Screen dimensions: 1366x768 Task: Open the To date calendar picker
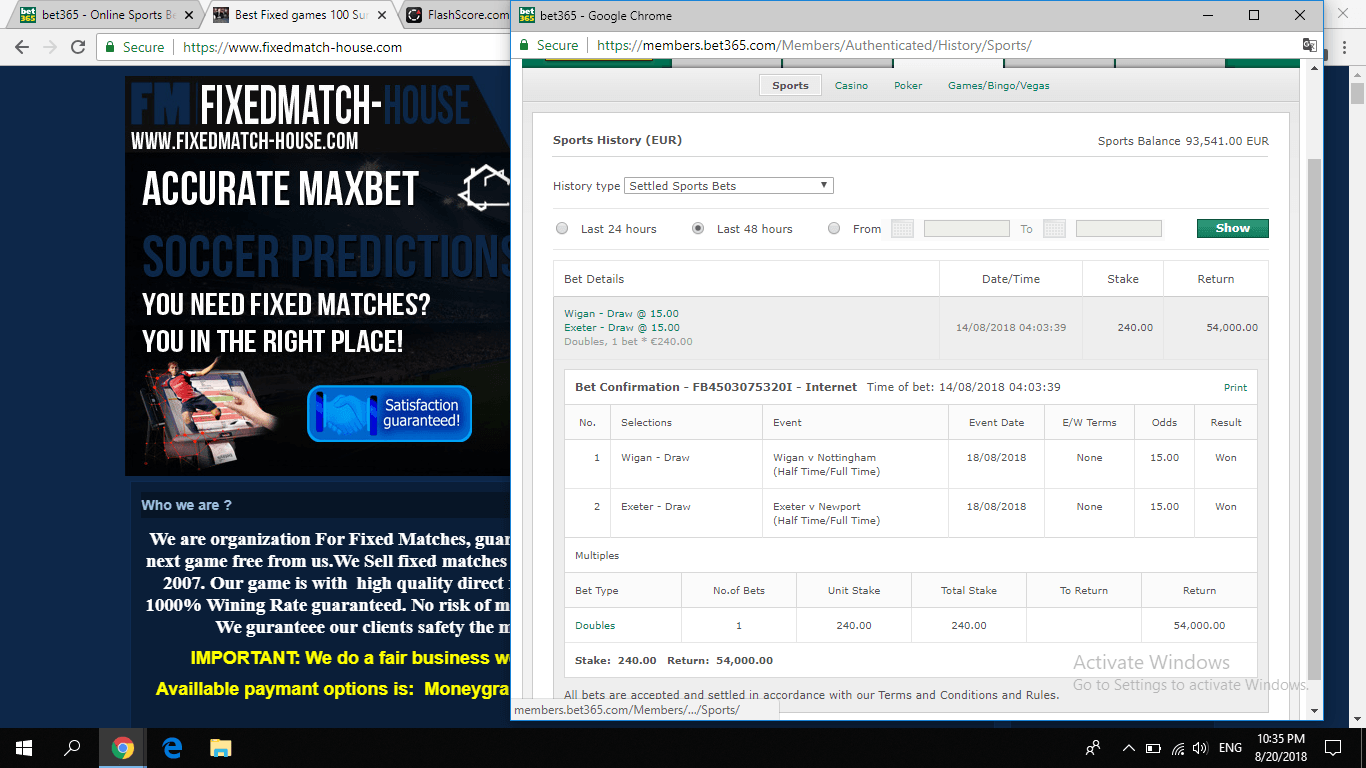[x=1054, y=229]
